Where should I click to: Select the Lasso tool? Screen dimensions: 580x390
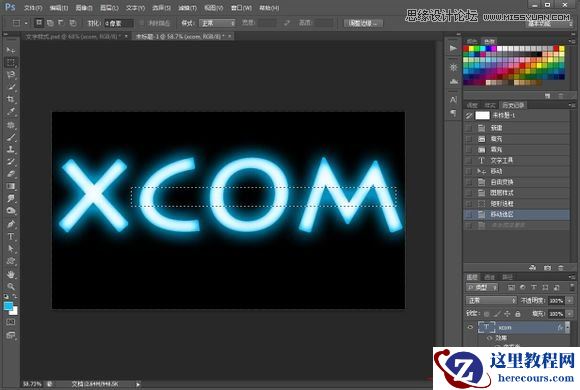(10, 75)
